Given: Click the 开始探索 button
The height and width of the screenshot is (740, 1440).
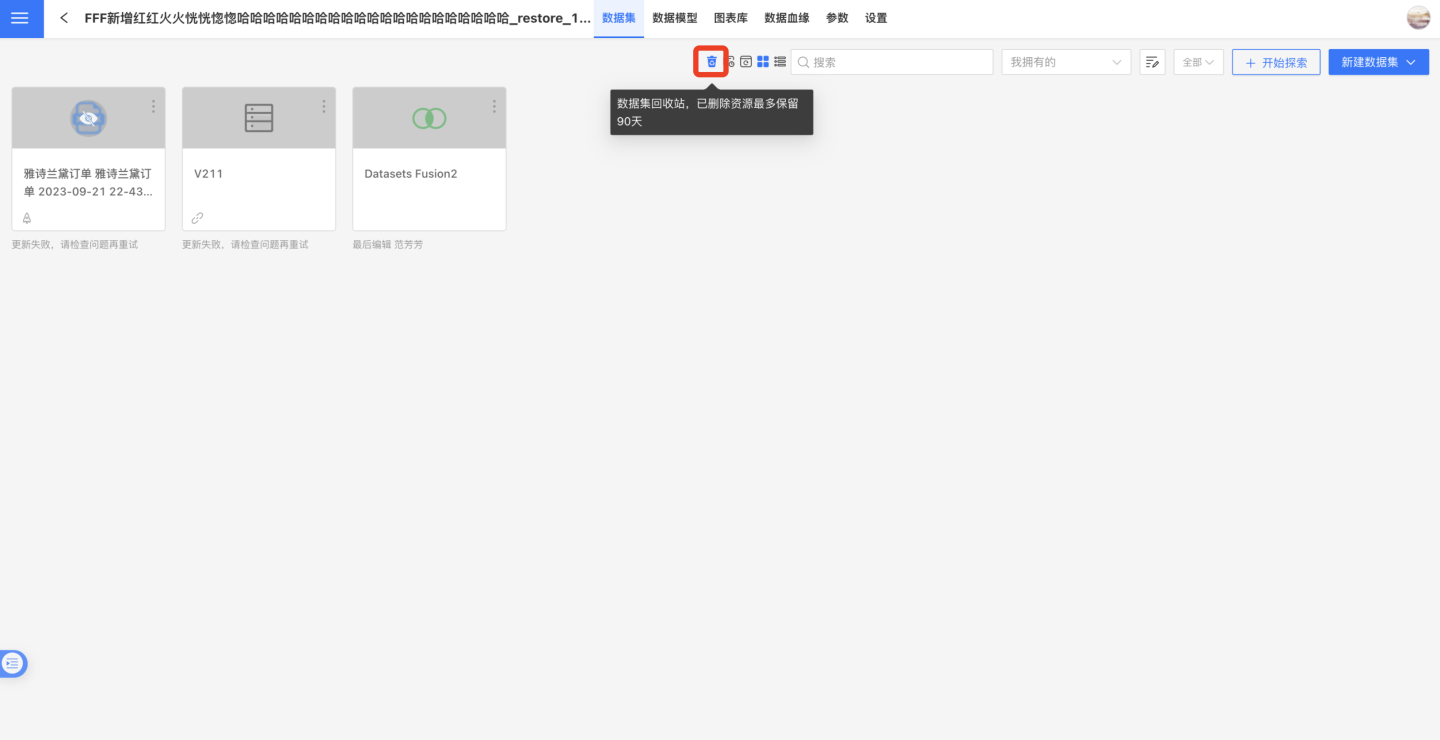Looking at the screenshot, I should 1276,62.
